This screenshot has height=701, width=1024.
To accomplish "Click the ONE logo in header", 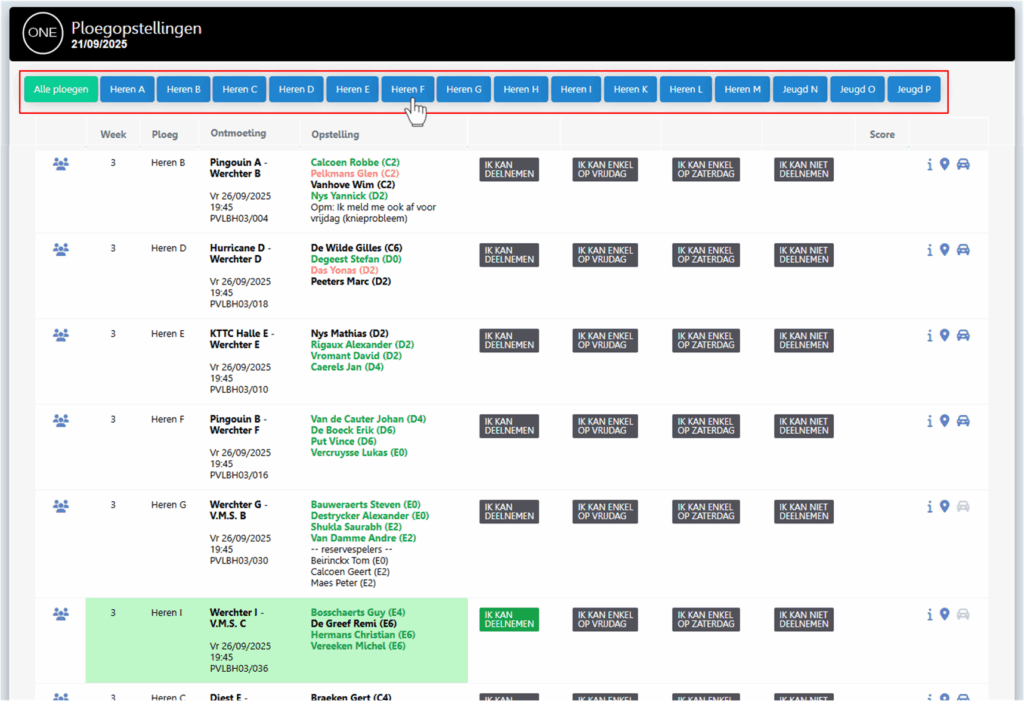I will 41,34.
